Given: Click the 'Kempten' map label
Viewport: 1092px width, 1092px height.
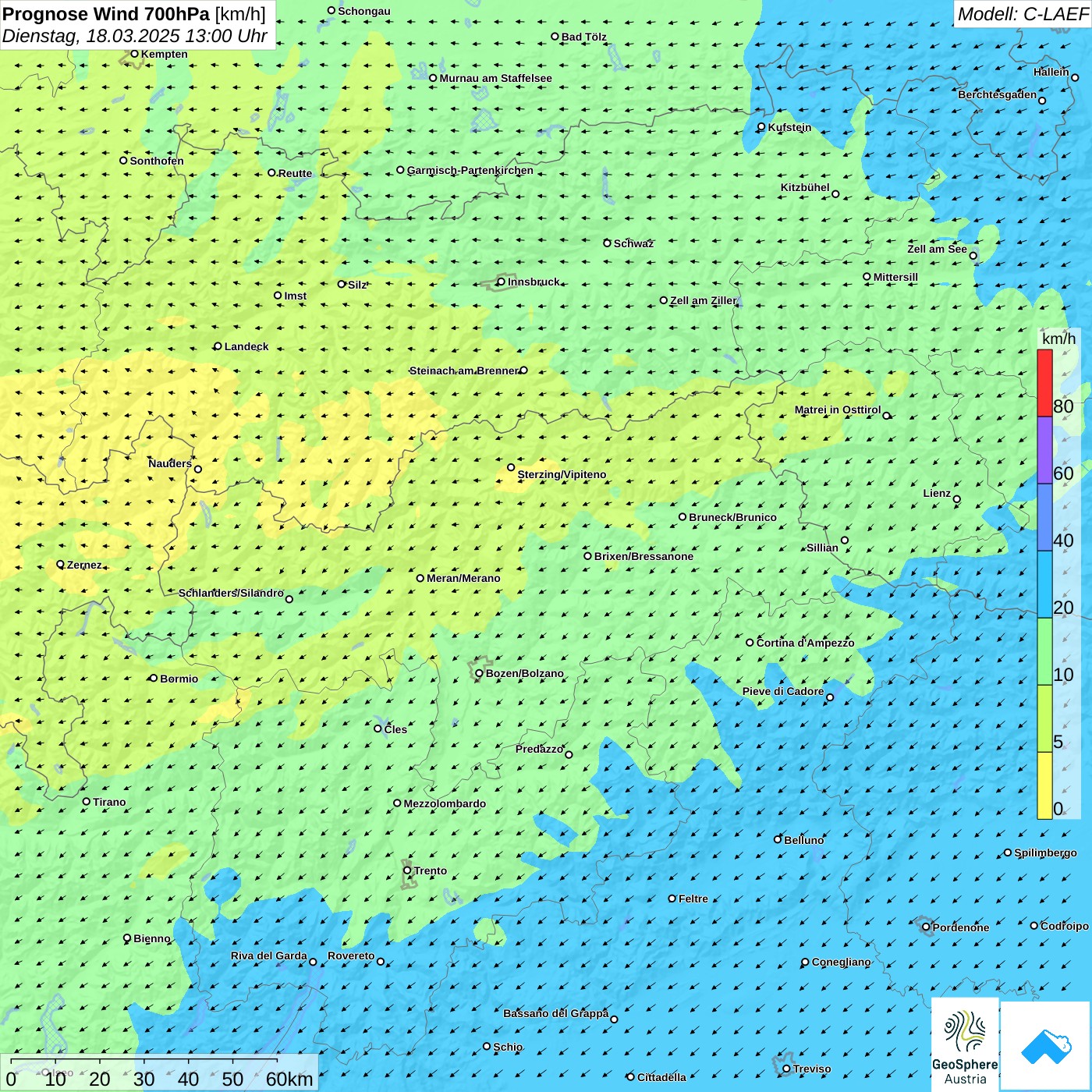Looking at the screenshot, I should tap(165, 54).
